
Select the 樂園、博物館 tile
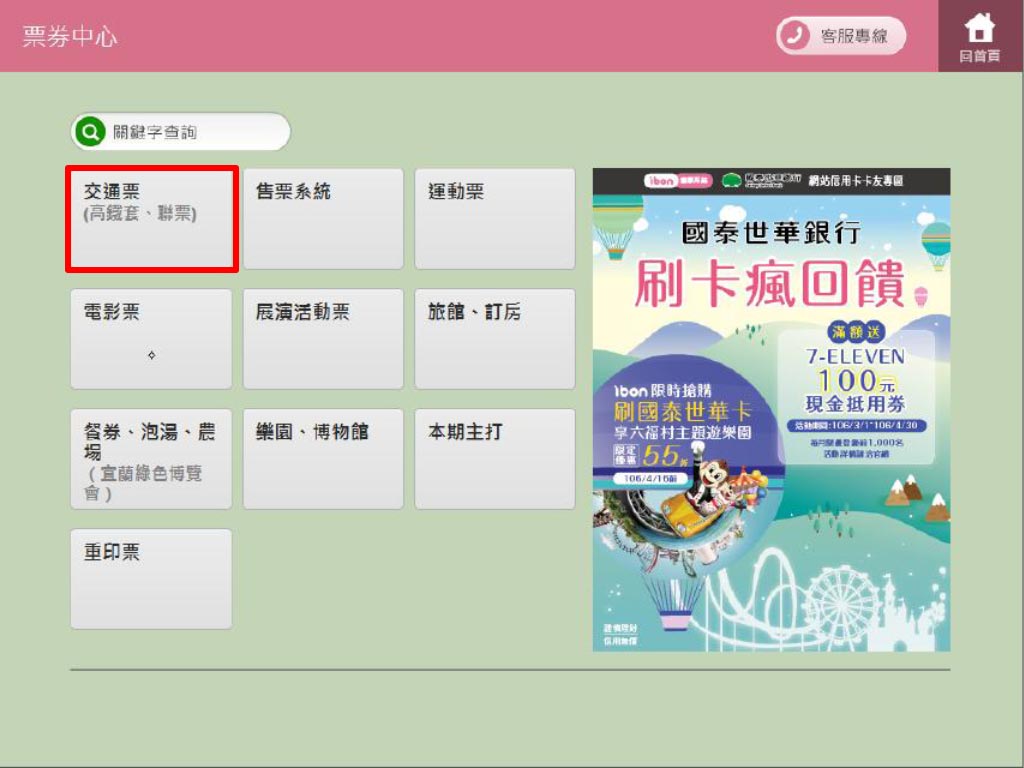(323, 459)
